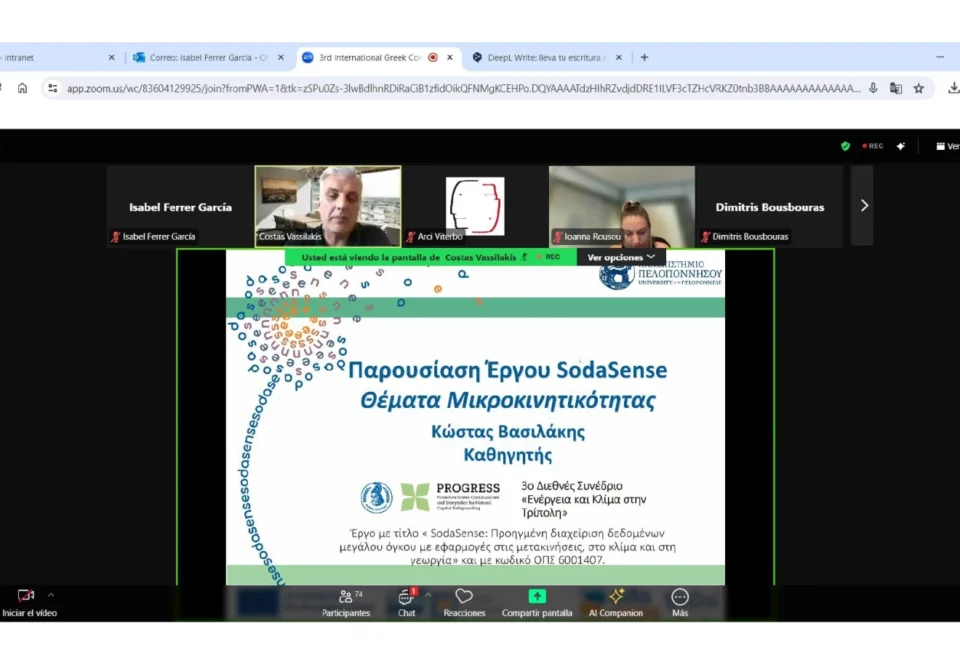Close the Intranet tab
The image size is (960, 669).
(x=111, y=57)
